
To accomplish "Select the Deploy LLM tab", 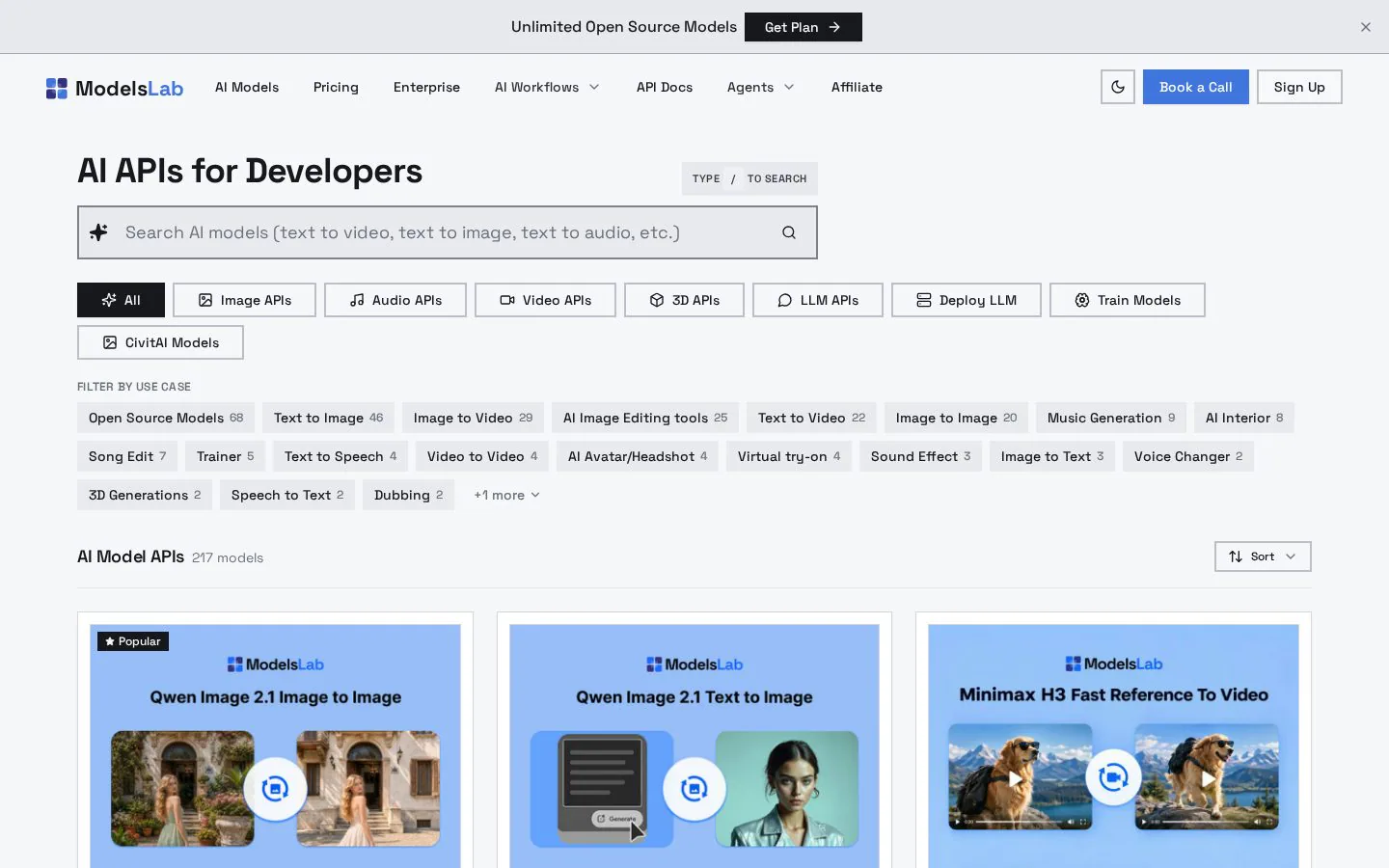I will pos(967,300).
